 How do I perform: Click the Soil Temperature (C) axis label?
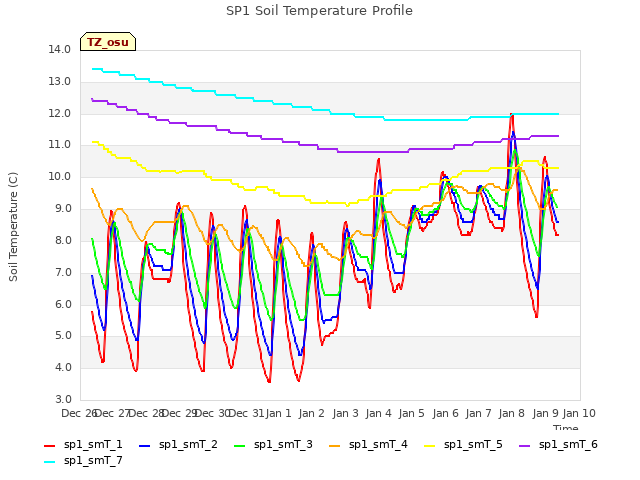[13, 227]
